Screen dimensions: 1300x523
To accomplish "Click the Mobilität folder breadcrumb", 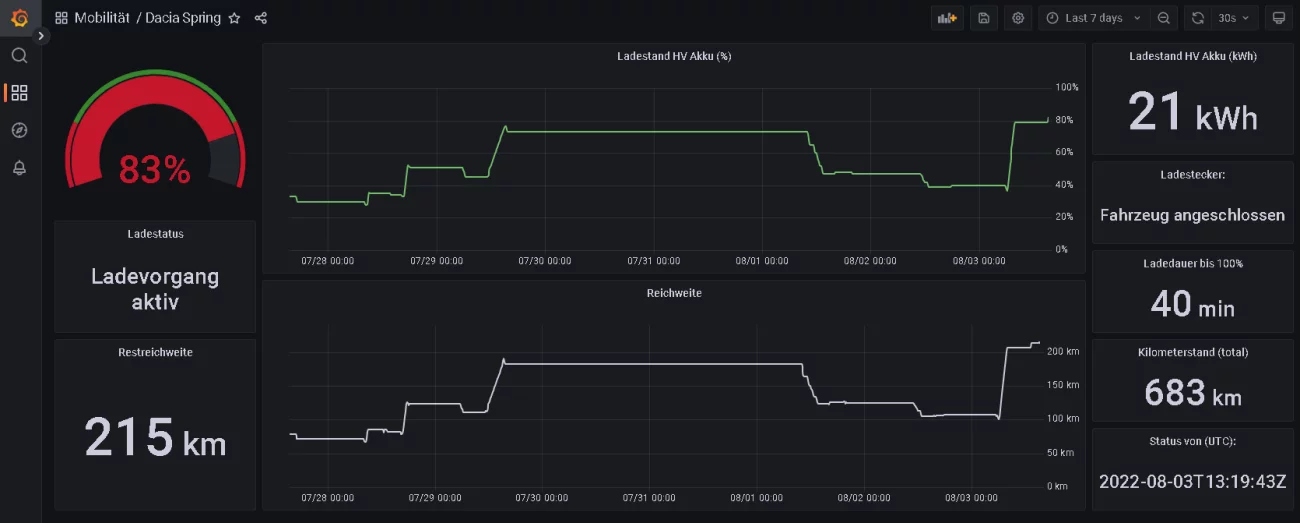I will [102, 18].
